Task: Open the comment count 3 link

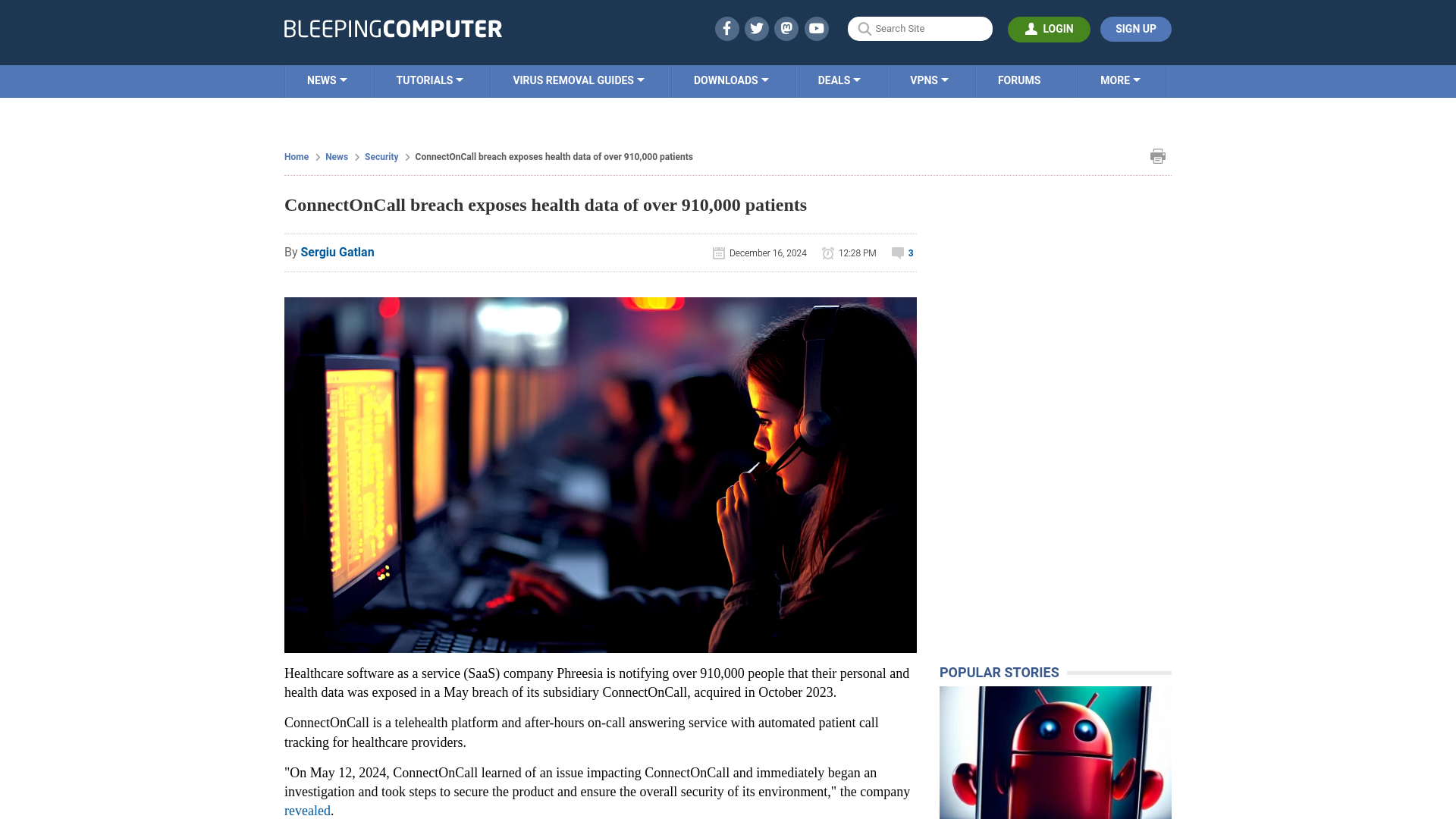Action: [x=911, y=253]
